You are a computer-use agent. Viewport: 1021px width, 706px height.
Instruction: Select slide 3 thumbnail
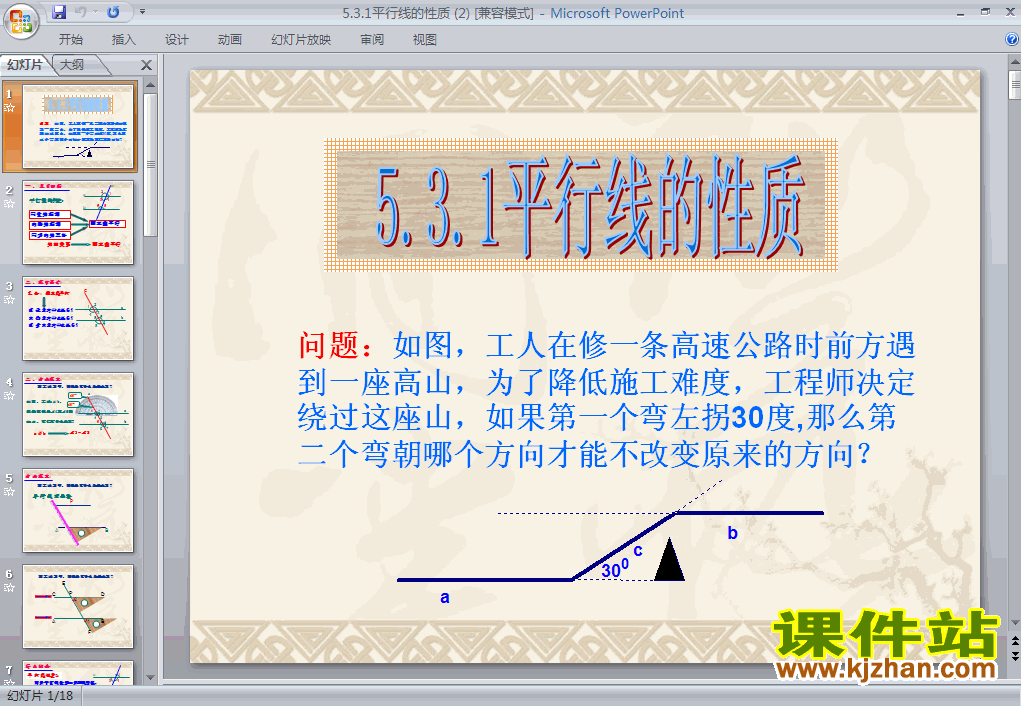coord(77,318)
